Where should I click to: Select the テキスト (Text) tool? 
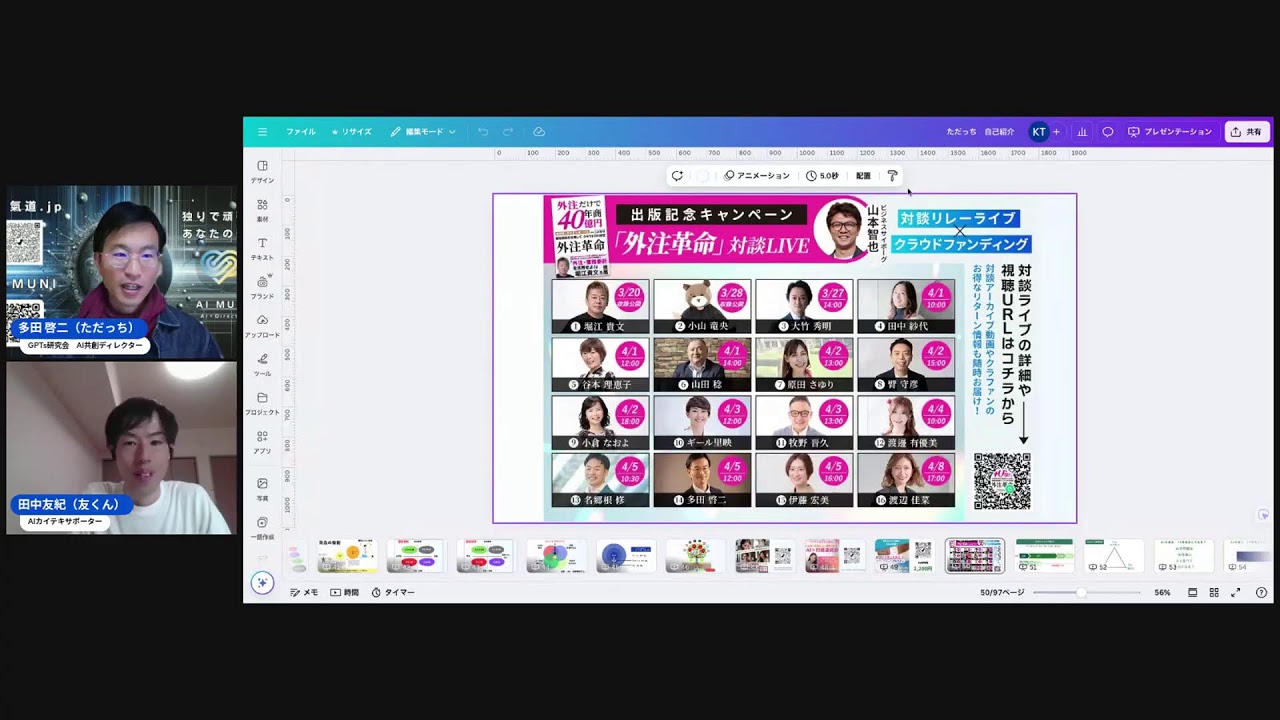[x=262, y=248]
